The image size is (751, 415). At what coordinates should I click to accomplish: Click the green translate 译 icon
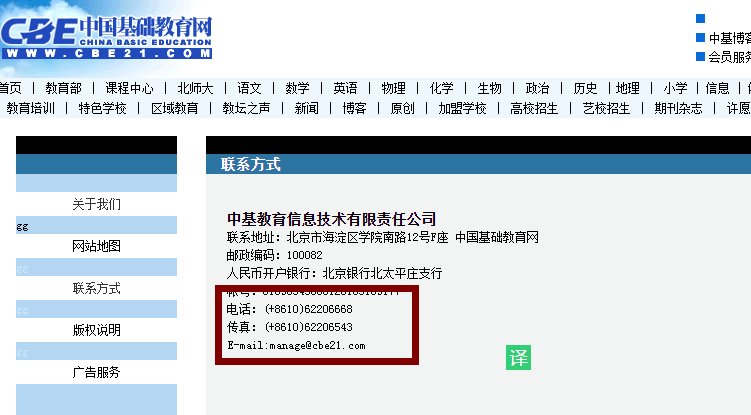[x=518, y=357]
